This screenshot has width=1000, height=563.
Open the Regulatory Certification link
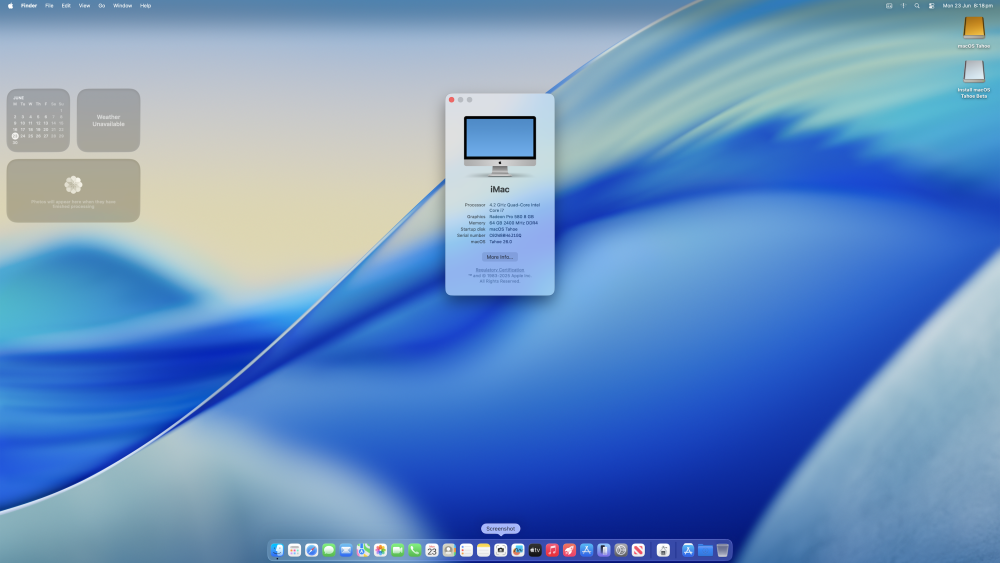pos(500,270)
